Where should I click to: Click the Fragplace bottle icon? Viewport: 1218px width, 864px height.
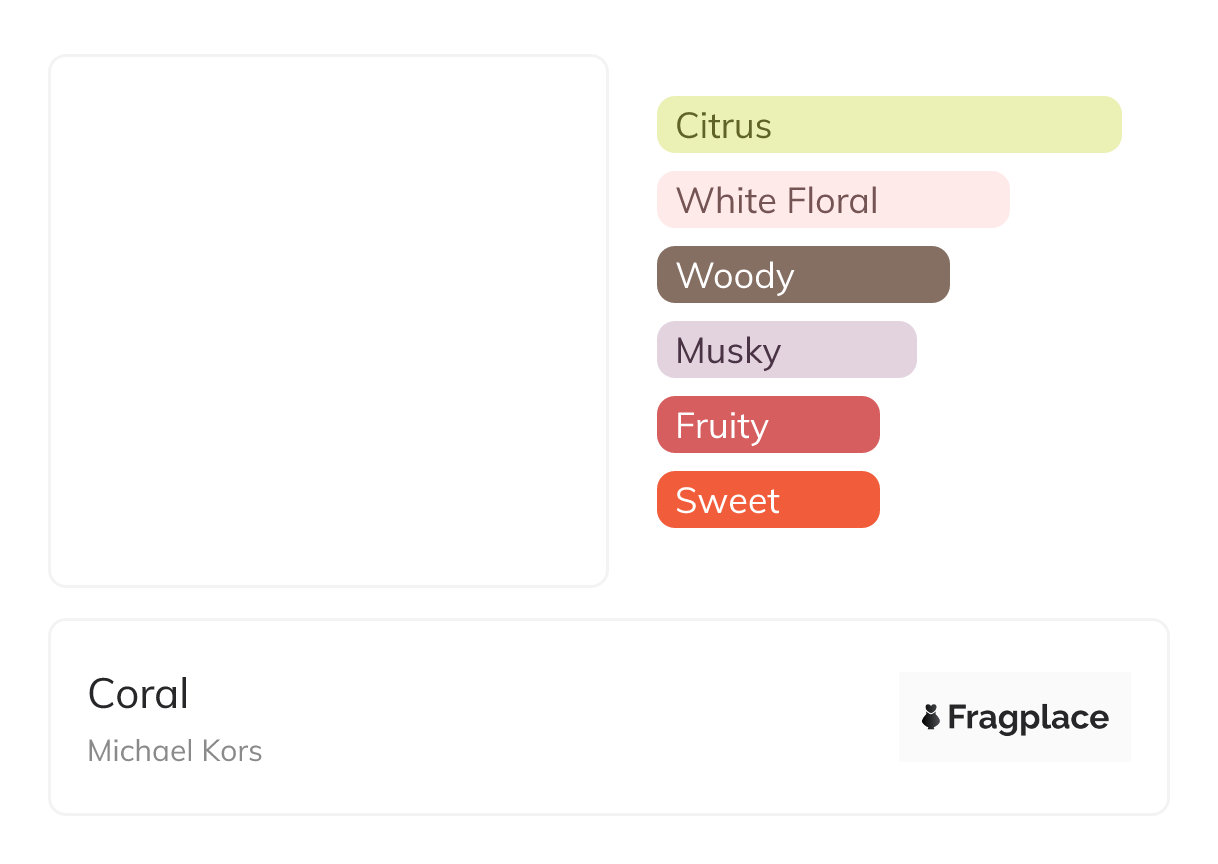point(931,717)
